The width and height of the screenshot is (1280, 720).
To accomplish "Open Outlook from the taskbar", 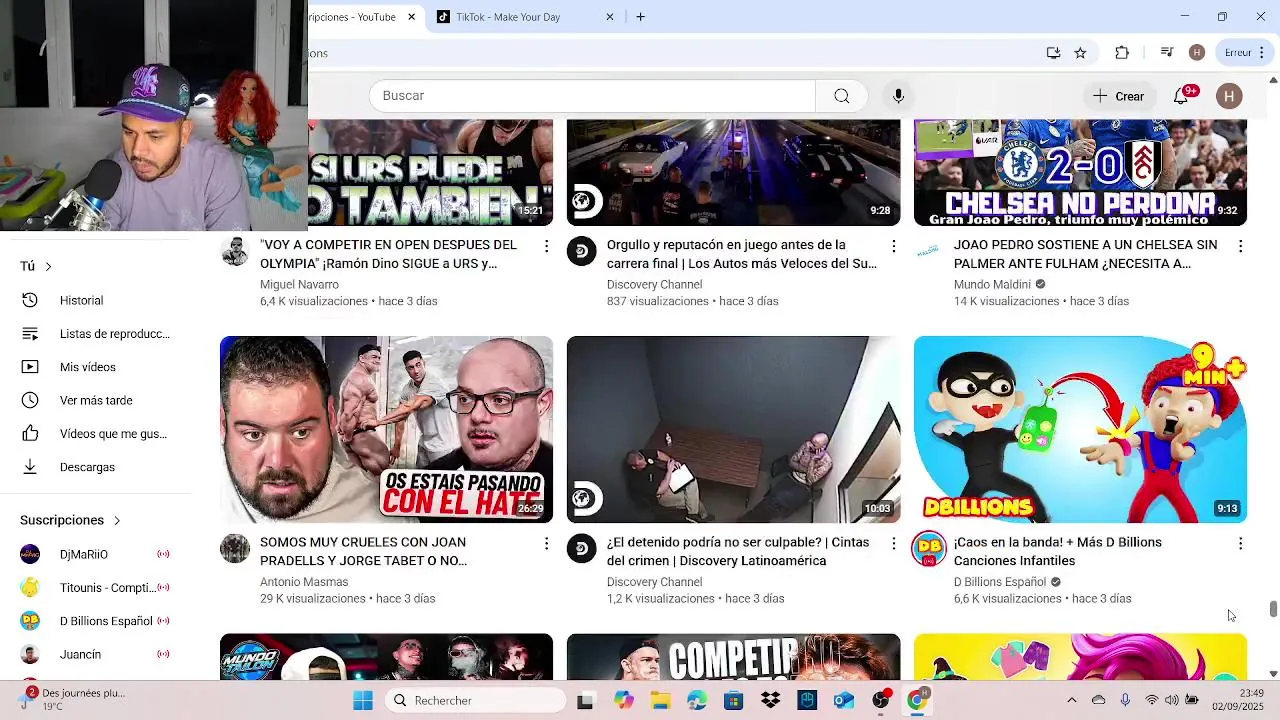I will click(843, 701).
